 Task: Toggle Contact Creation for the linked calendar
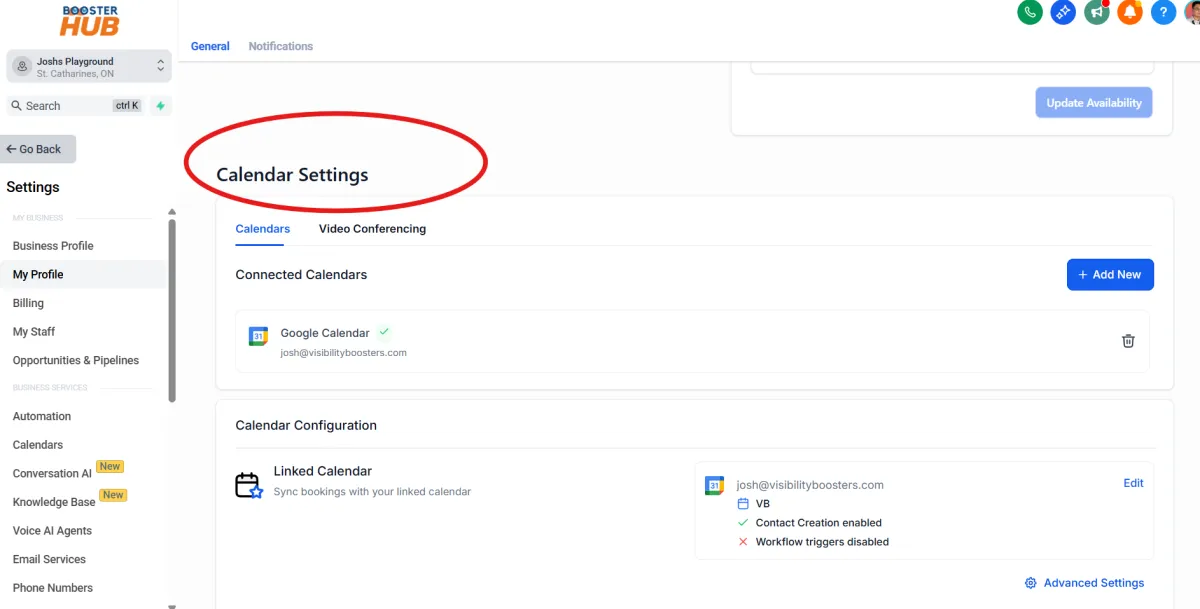tap(742, 522)
